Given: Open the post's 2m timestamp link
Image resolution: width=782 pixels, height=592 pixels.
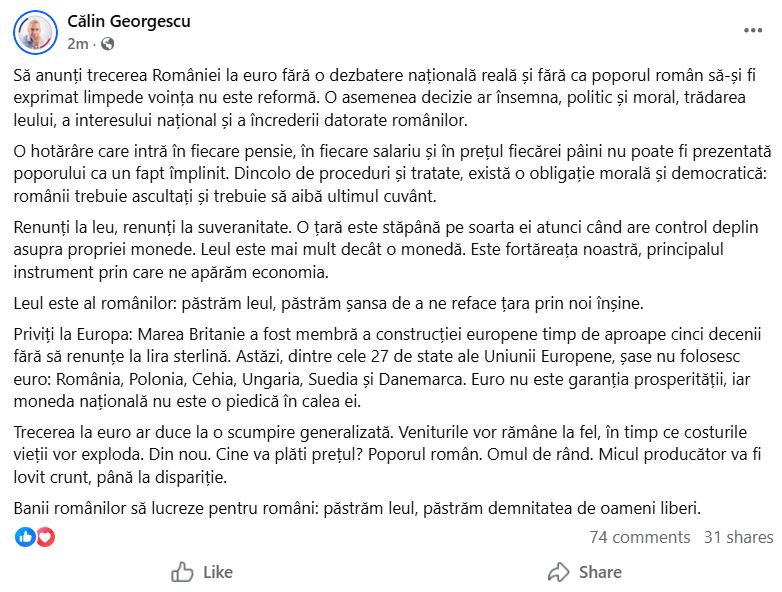Looking at the screenshot, I should click(x=78, y=44).
